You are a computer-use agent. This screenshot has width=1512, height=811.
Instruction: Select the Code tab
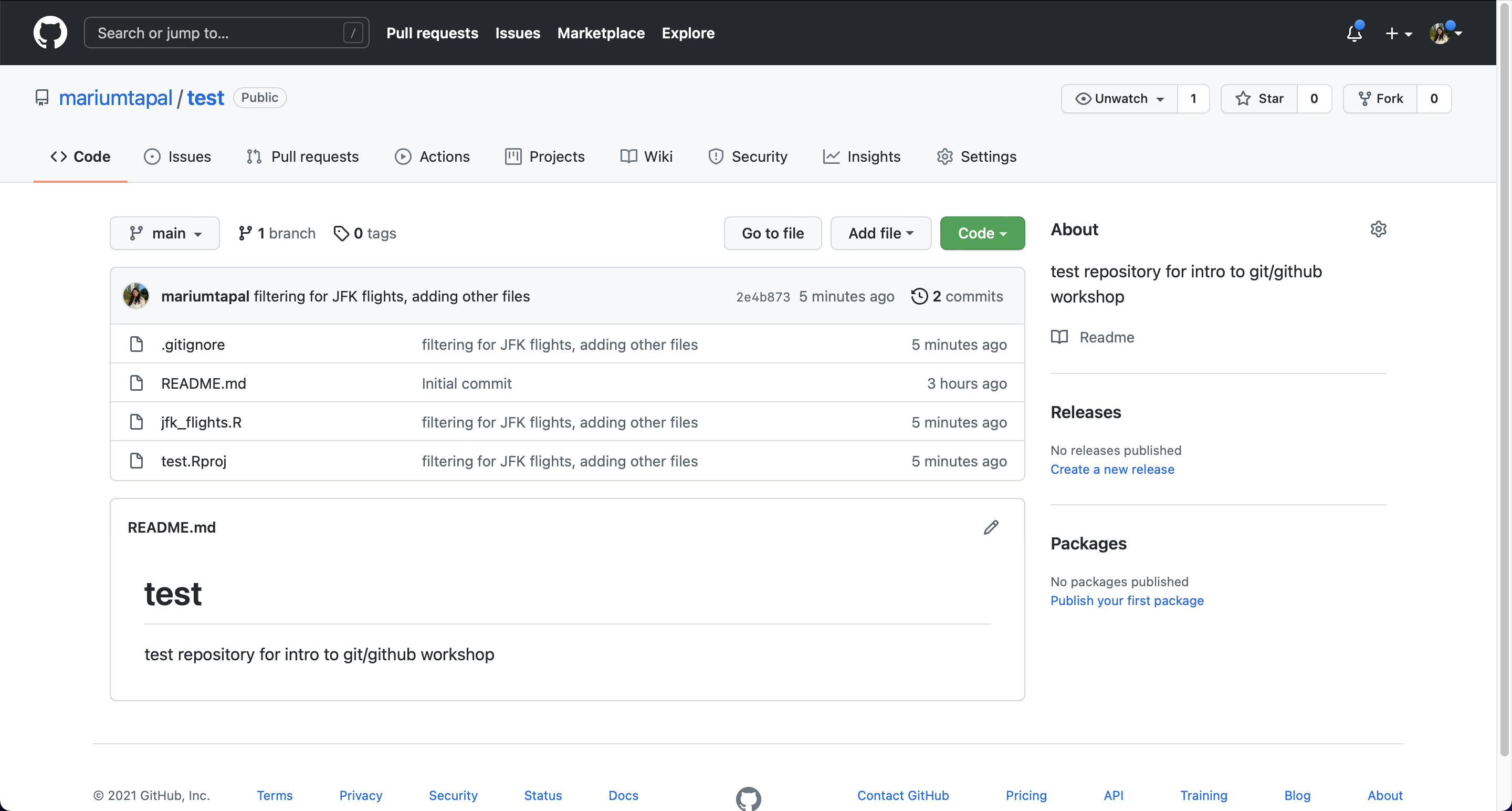(x=80, y=156)
